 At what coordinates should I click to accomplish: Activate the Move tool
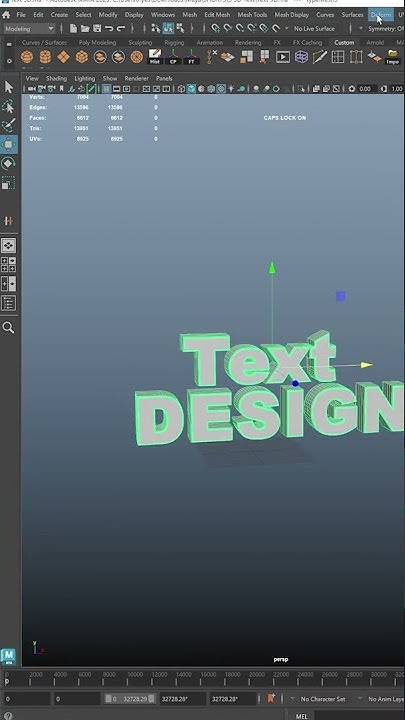pos(9,145)
